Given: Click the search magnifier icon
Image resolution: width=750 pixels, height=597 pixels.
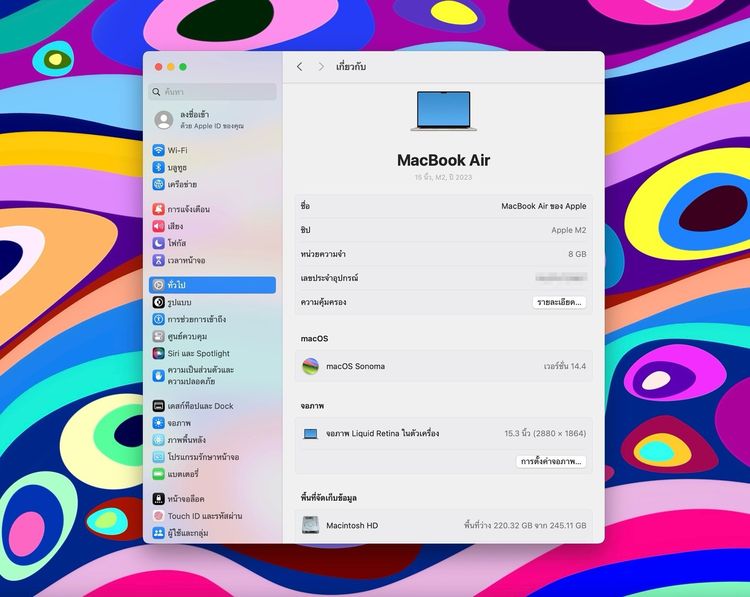Looking at the screenshot, I should (156, 92).
